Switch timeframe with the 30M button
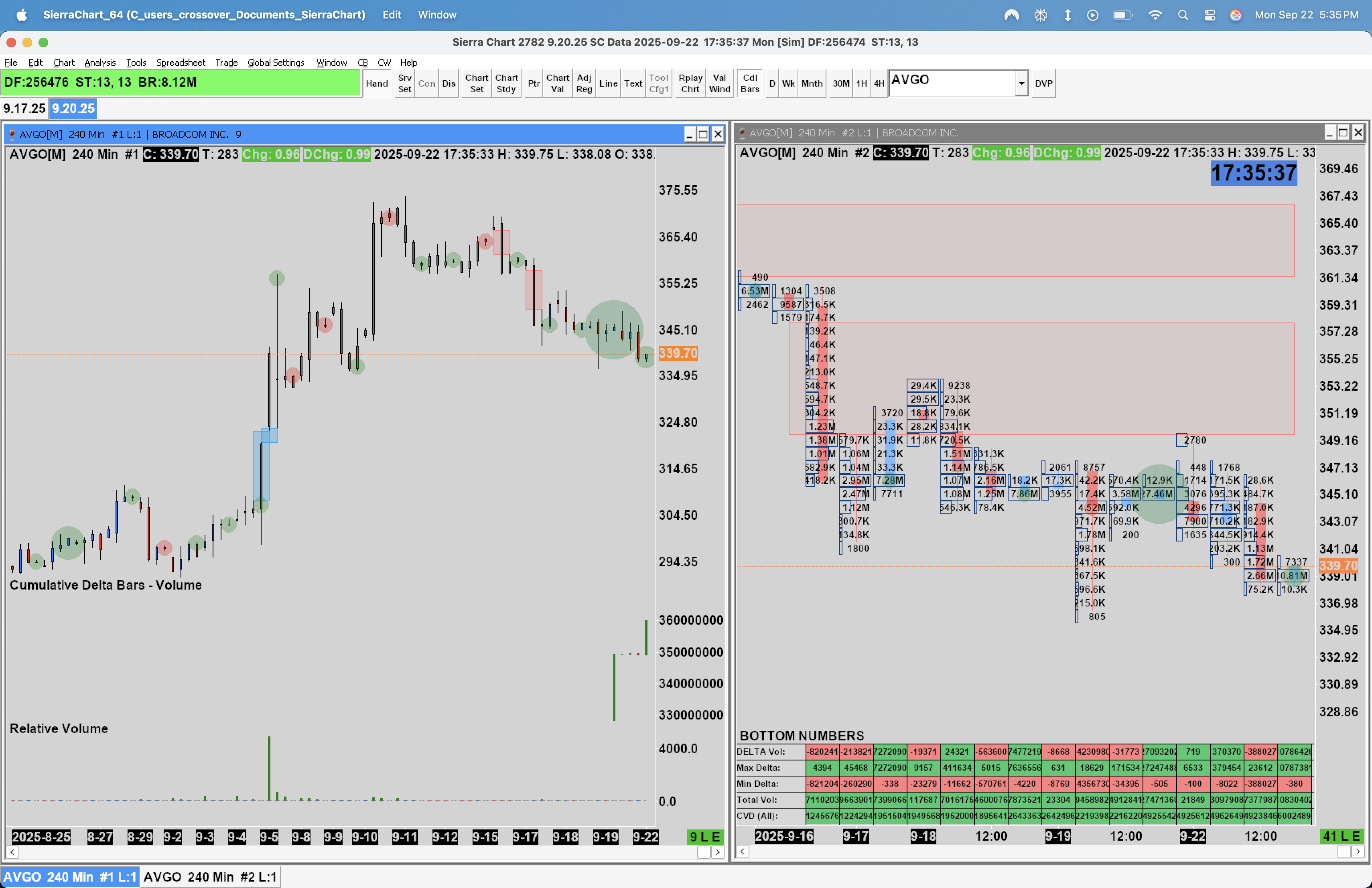Image resolution: width=1372 pixels, height=888 pixels. 840,83
